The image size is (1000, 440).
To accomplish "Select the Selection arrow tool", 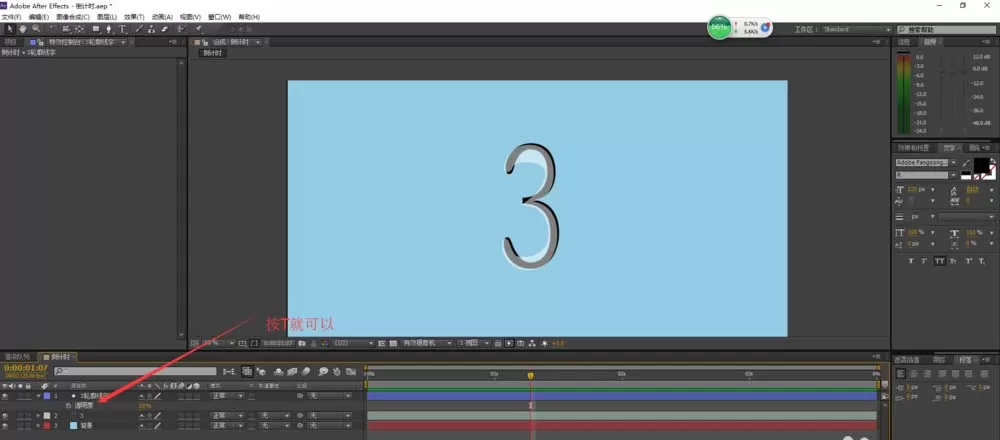I will tap(10, 29).
